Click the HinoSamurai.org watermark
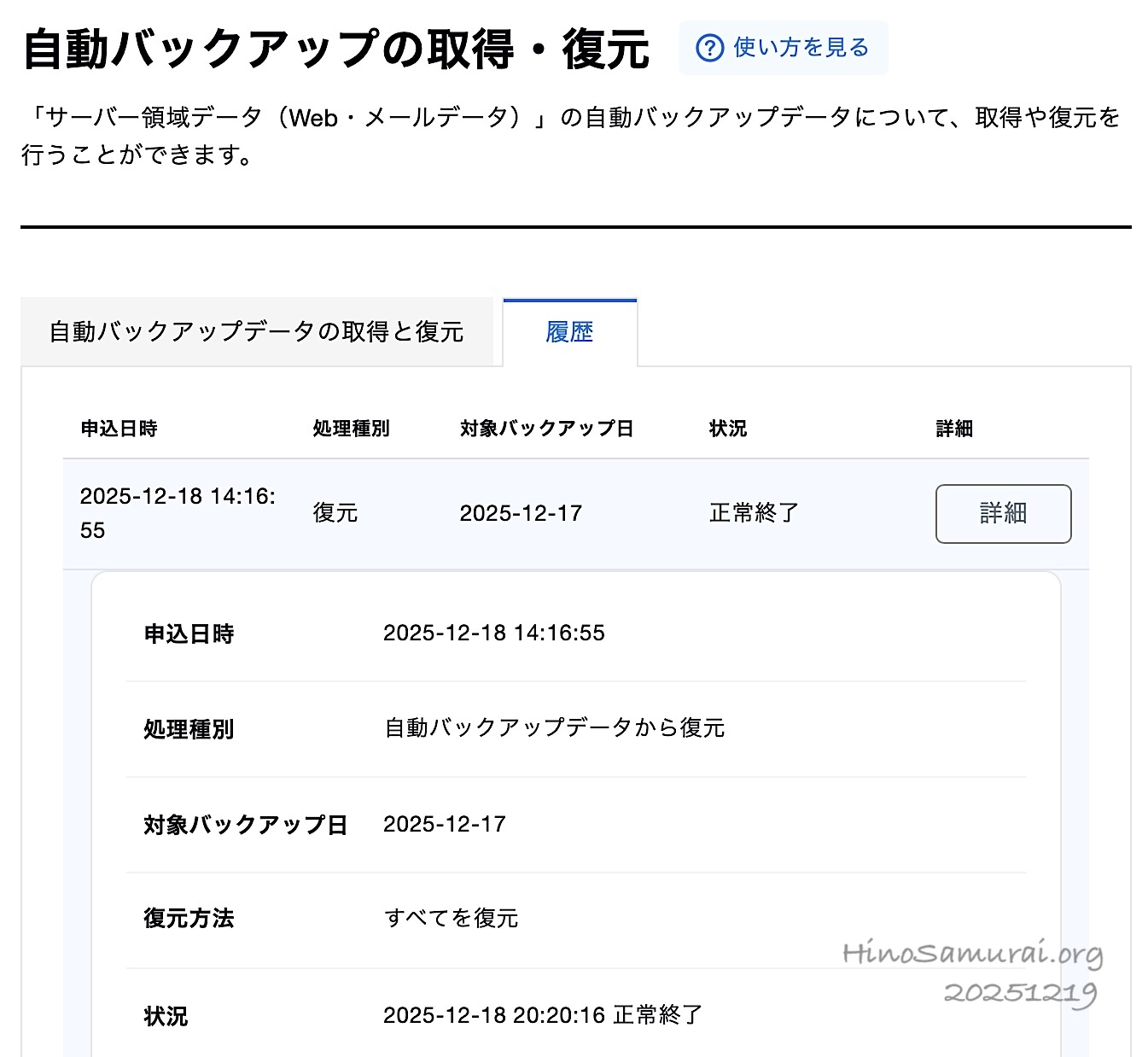This screenshot has height=1057, width=1148. (972, 954)
